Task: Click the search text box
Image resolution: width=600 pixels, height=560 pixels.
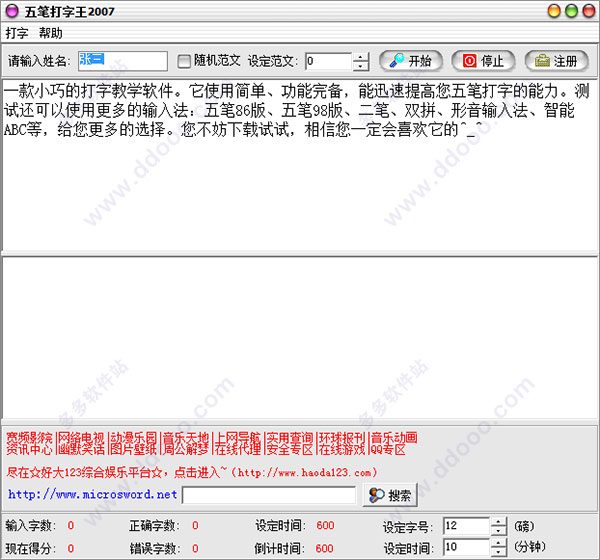Action: tap(269, 495)
